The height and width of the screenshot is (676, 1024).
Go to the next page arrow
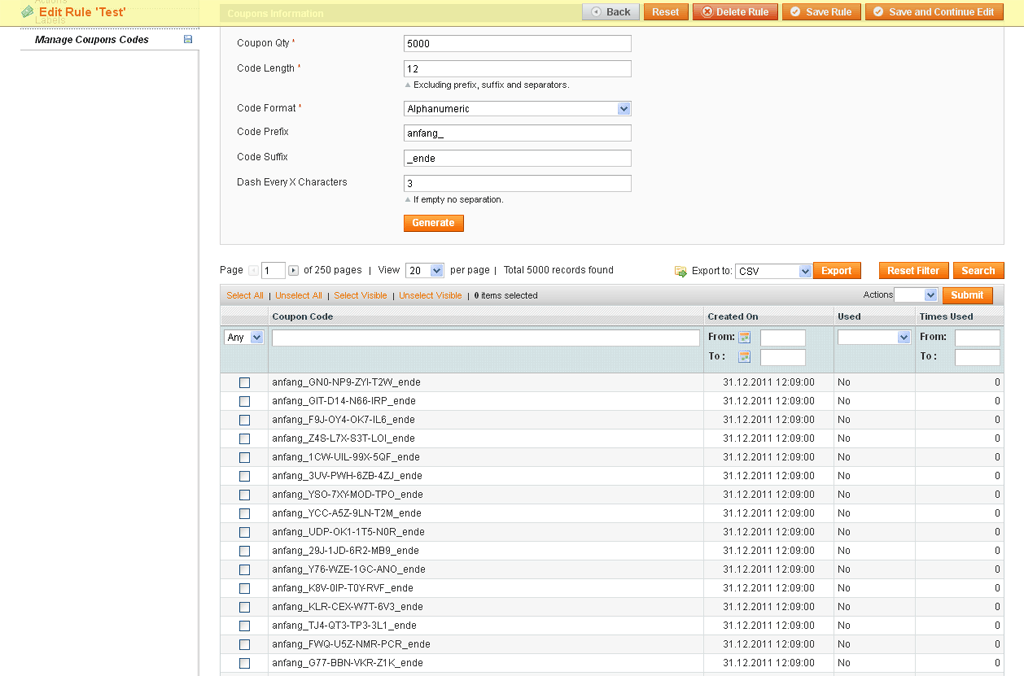click(x=293, y=270)
